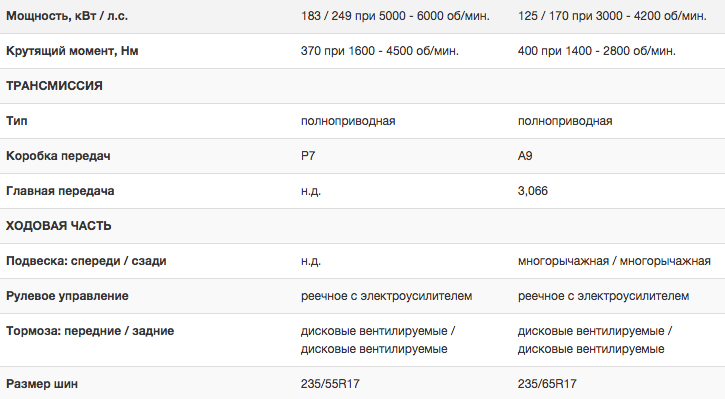Select the 183 / 249 power value
This screenshot has width=725, height=399.
395,16
